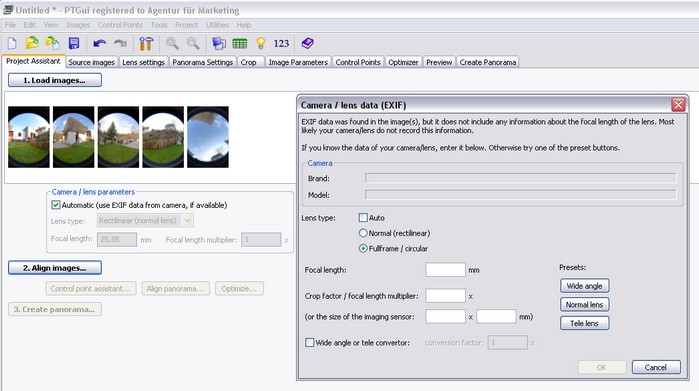
Task: Switch to the Create Panorama tab
Action: pyautogui.click(x=488, y=62)
